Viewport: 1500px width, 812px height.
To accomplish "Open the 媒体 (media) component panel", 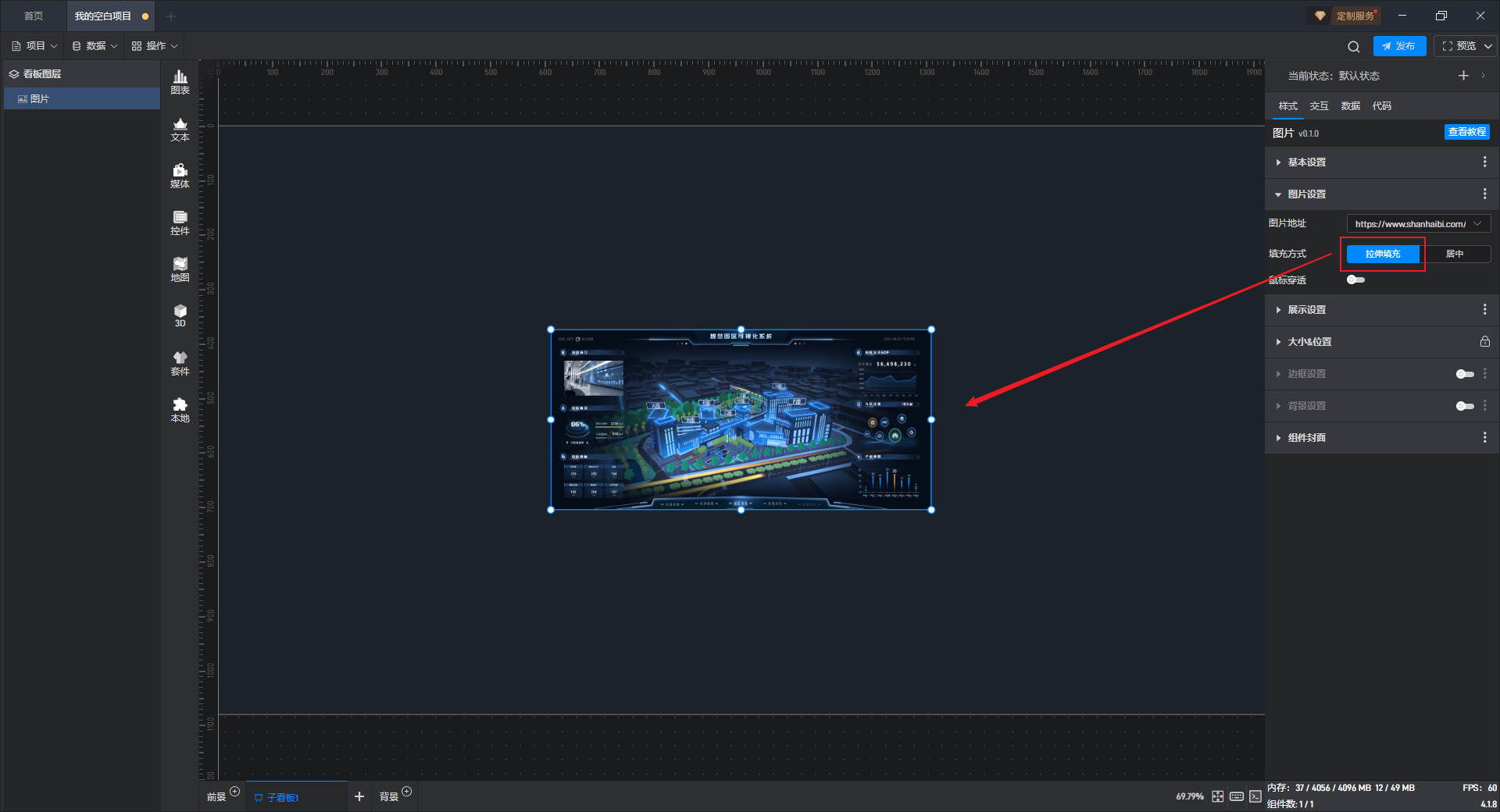I will (180, 176).
